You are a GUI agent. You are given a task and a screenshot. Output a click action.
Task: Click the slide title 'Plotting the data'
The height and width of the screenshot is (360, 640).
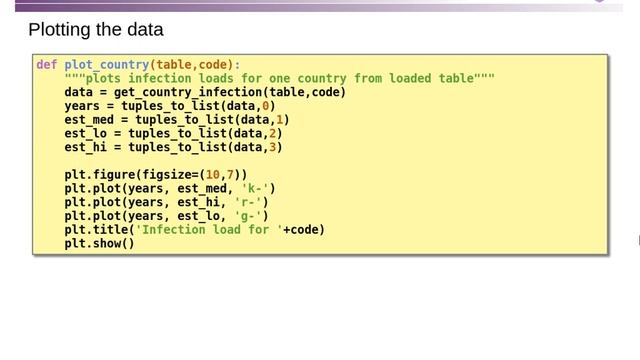[x=96, y=30]
